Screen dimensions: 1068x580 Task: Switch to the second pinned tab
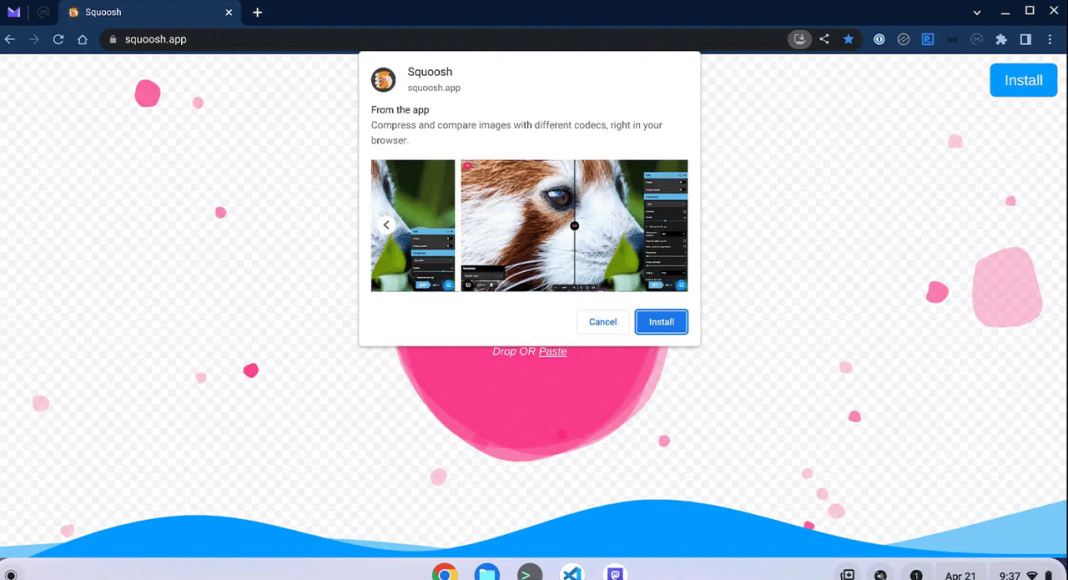[43, 12]
